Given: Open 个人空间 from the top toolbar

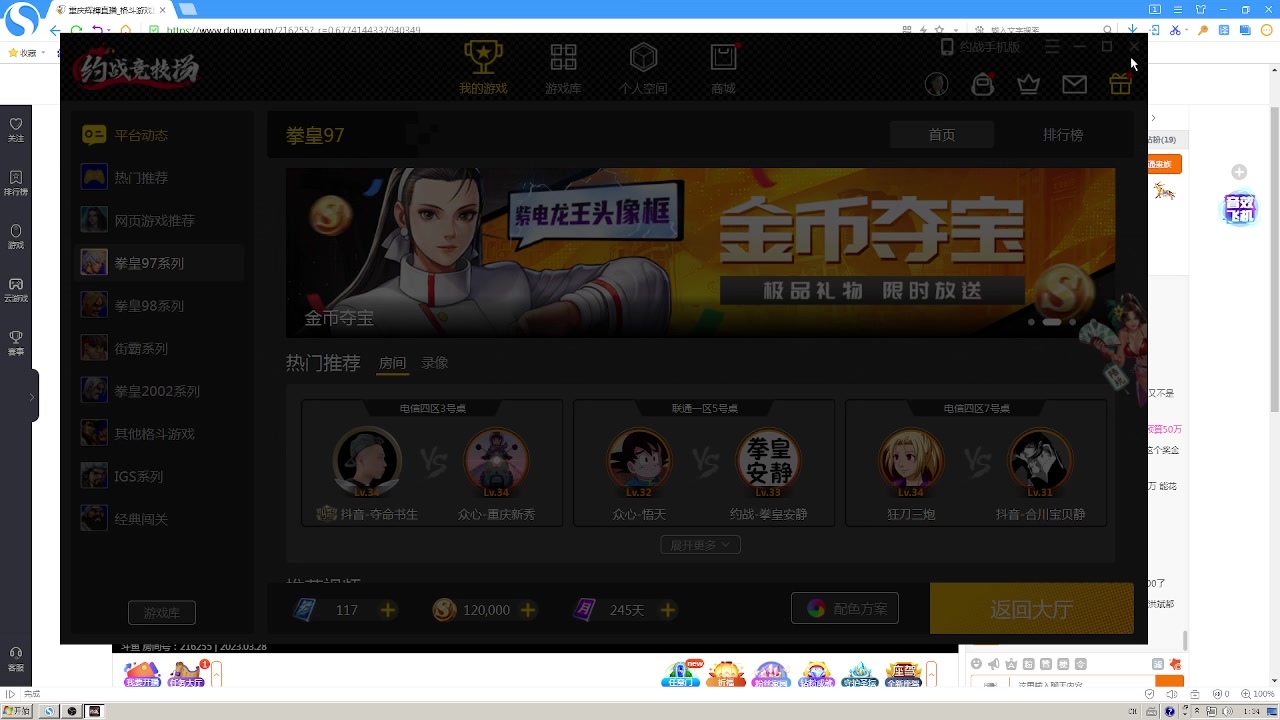Looking at the screenshot, I should 643,67.
